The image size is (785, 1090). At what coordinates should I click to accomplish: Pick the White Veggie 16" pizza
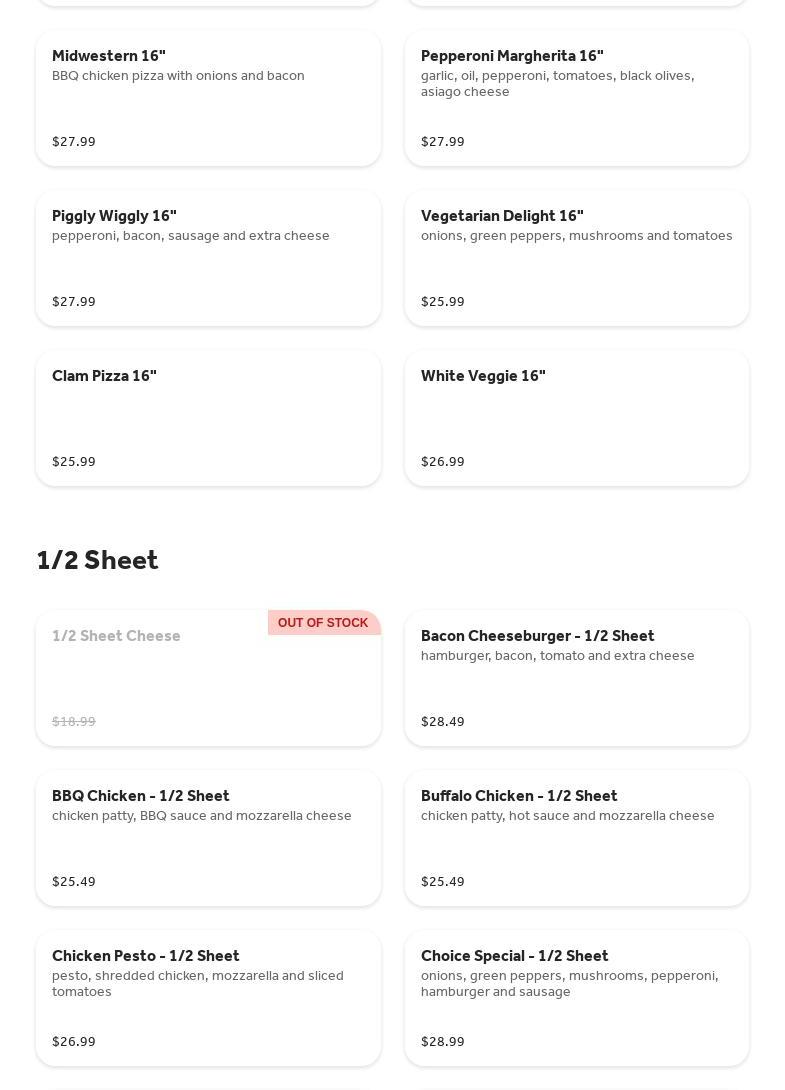[x=576, y=419]
